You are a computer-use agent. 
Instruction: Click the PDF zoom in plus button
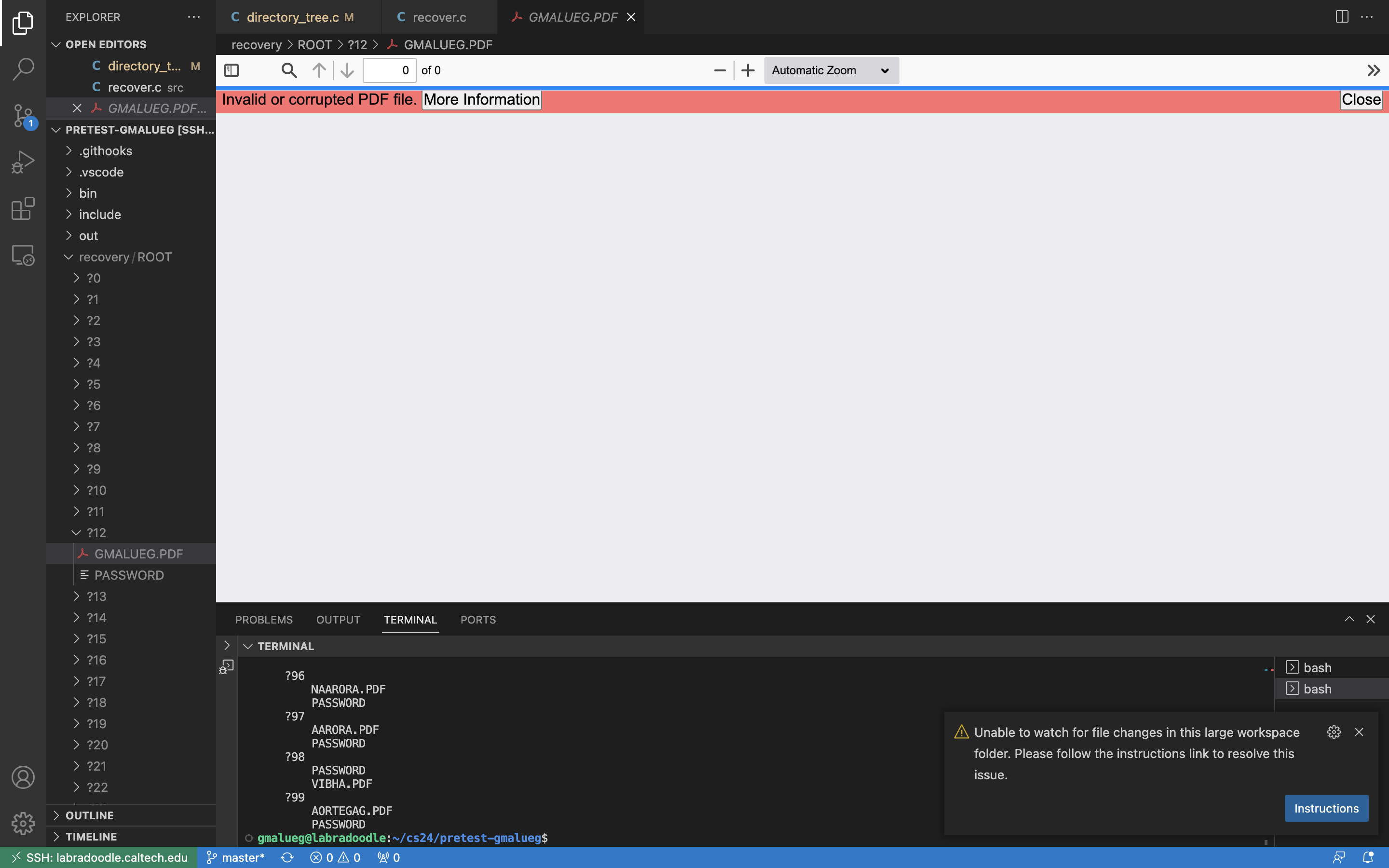point(747,70)
